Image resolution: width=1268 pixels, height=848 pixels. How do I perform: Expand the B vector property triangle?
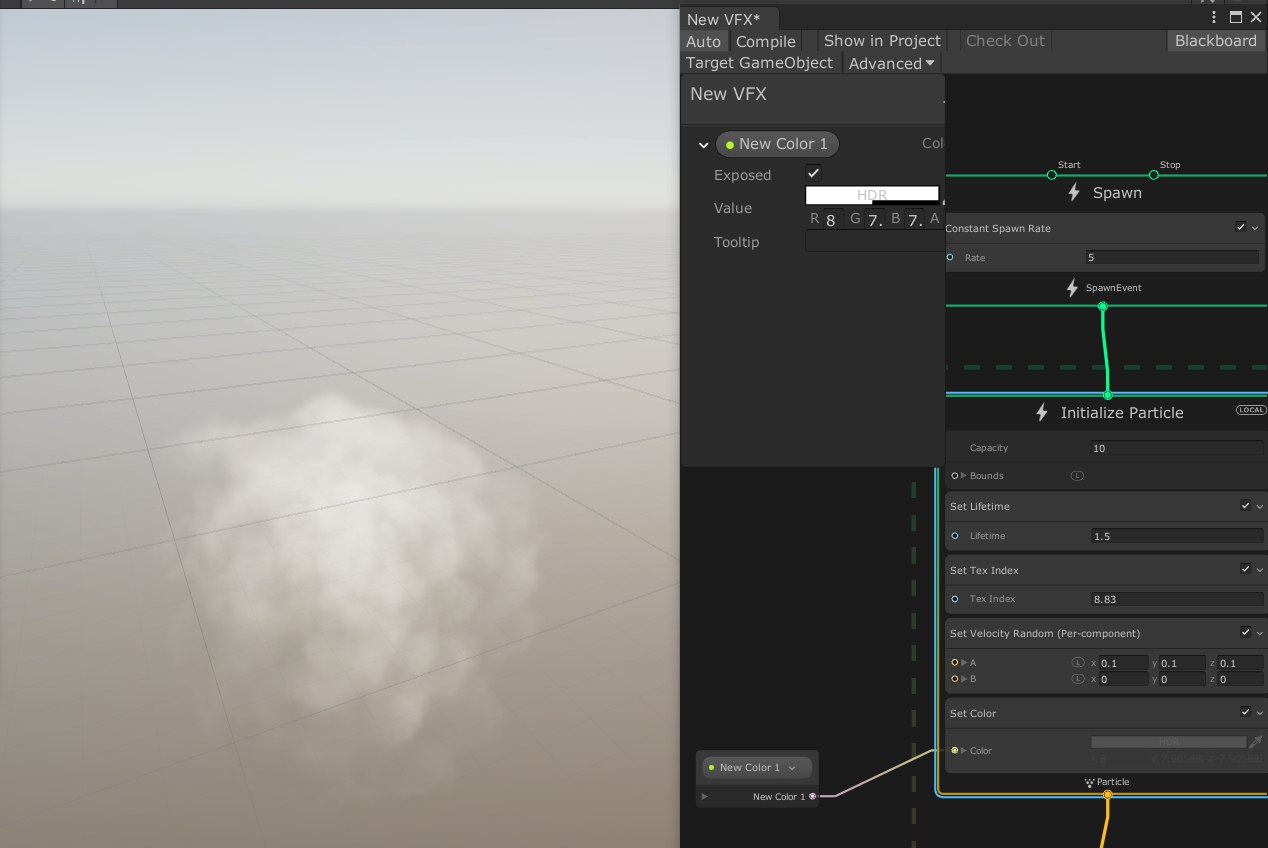[964, 679]
